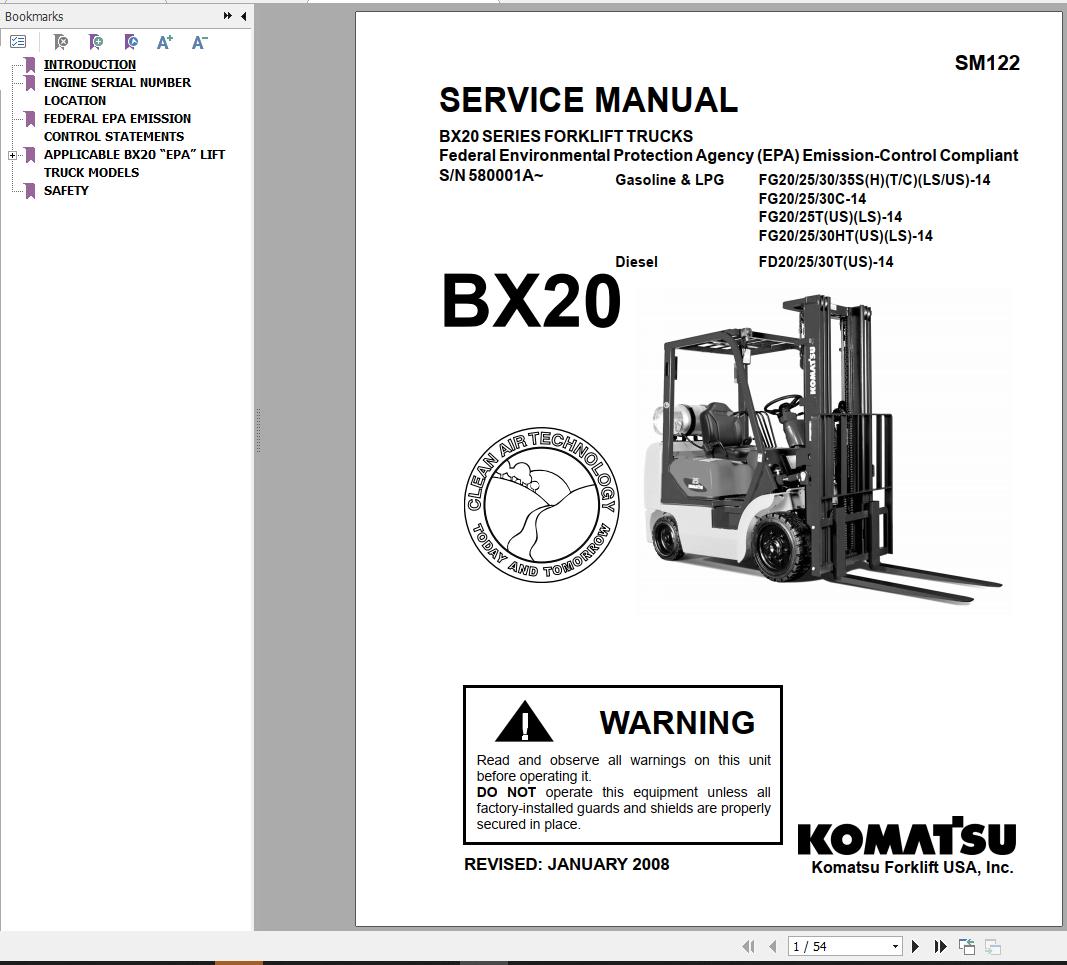Click the previous view icon
Image resolution: width=1067 pixels, height=965 pixels.
(966, 946)
